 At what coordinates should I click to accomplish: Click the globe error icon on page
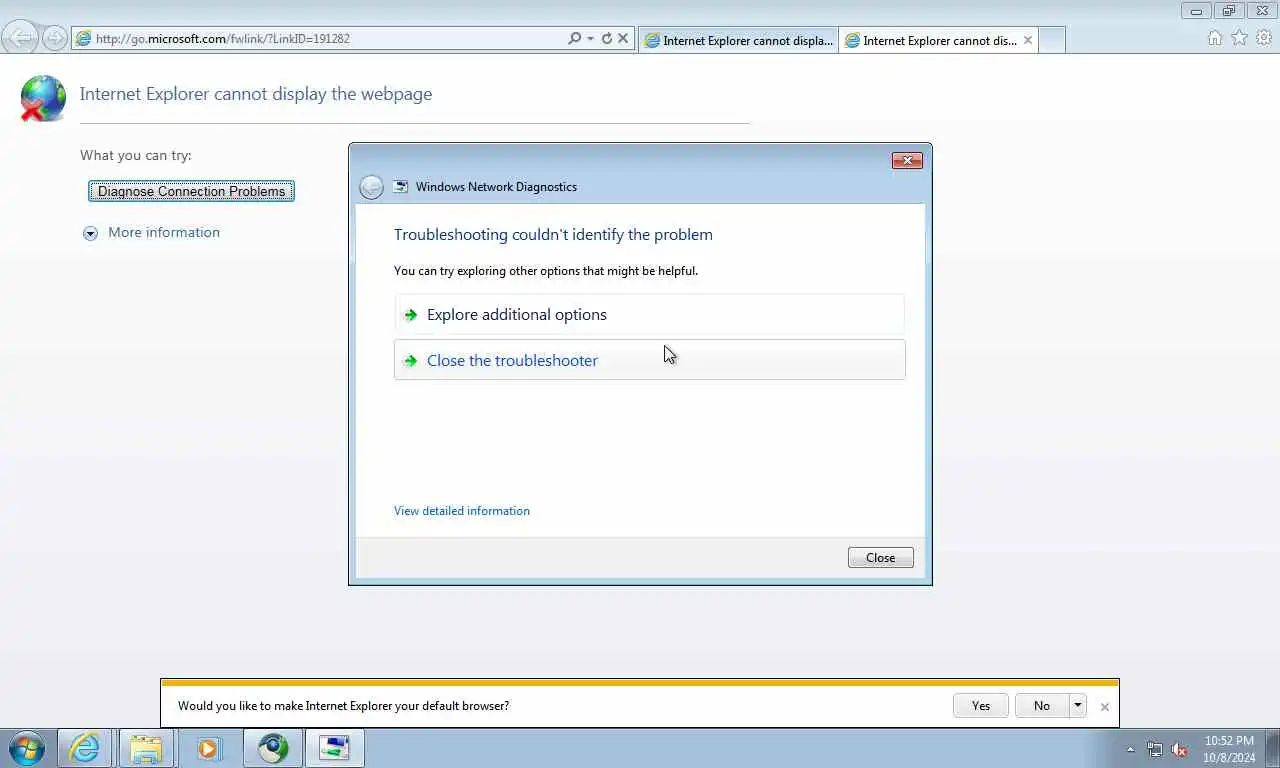[x=43, y=98]
